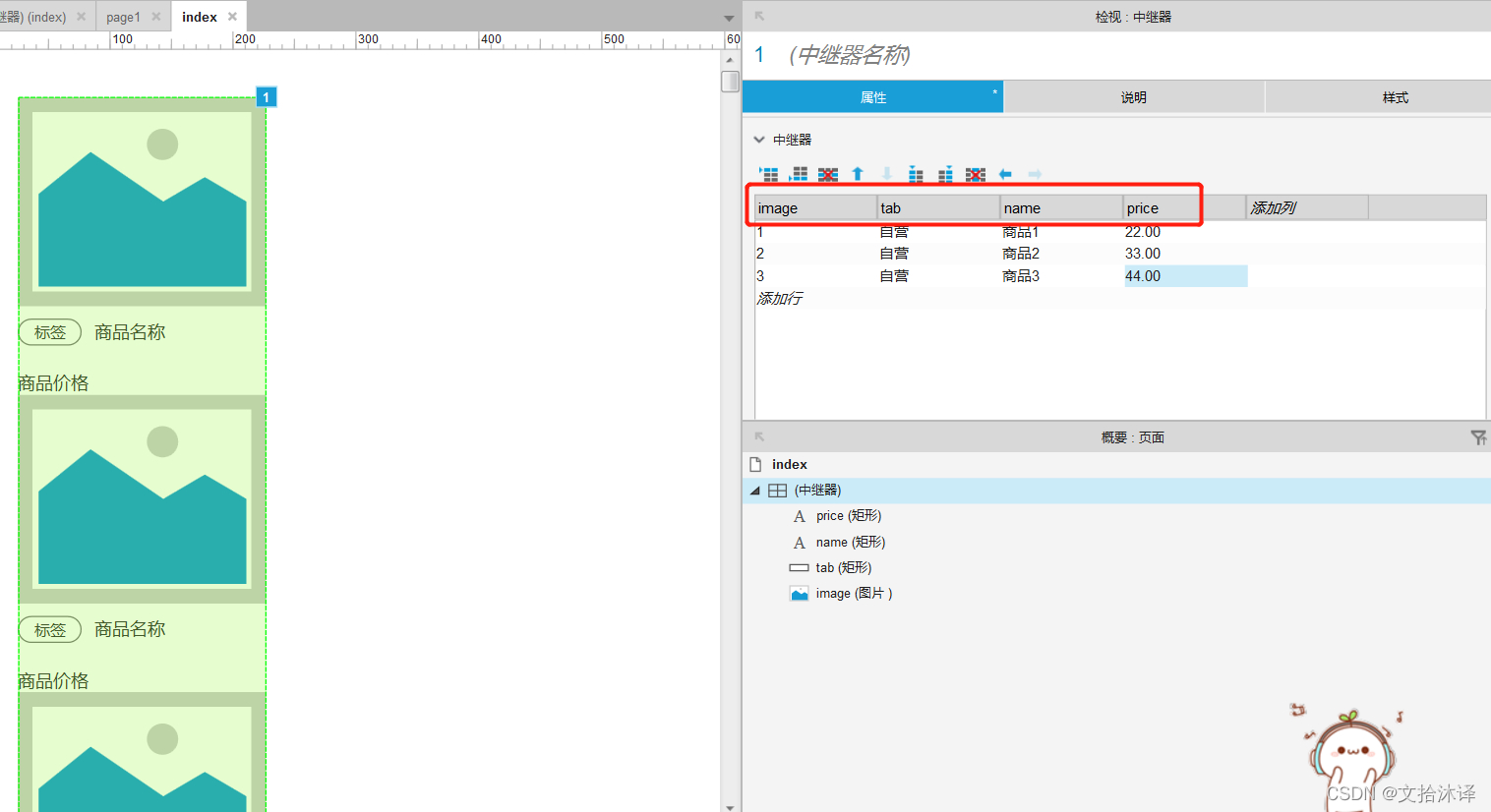Close the page1 tab

click(156, 17)
